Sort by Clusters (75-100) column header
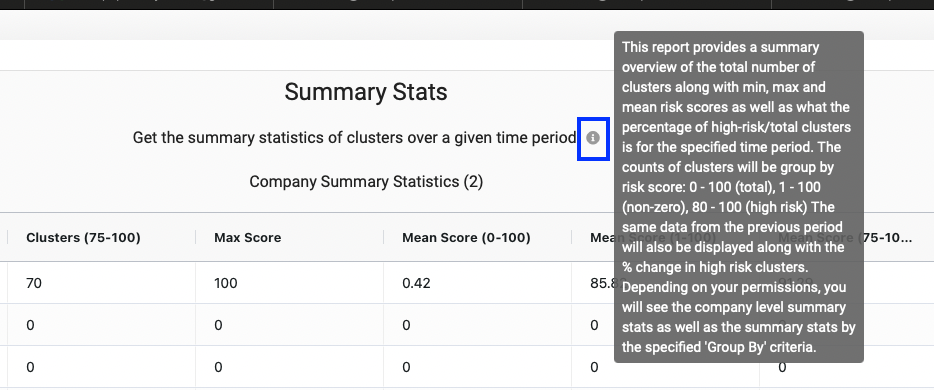Image resolution: width=934 pixels, height=390 pixels. [83, 238]
